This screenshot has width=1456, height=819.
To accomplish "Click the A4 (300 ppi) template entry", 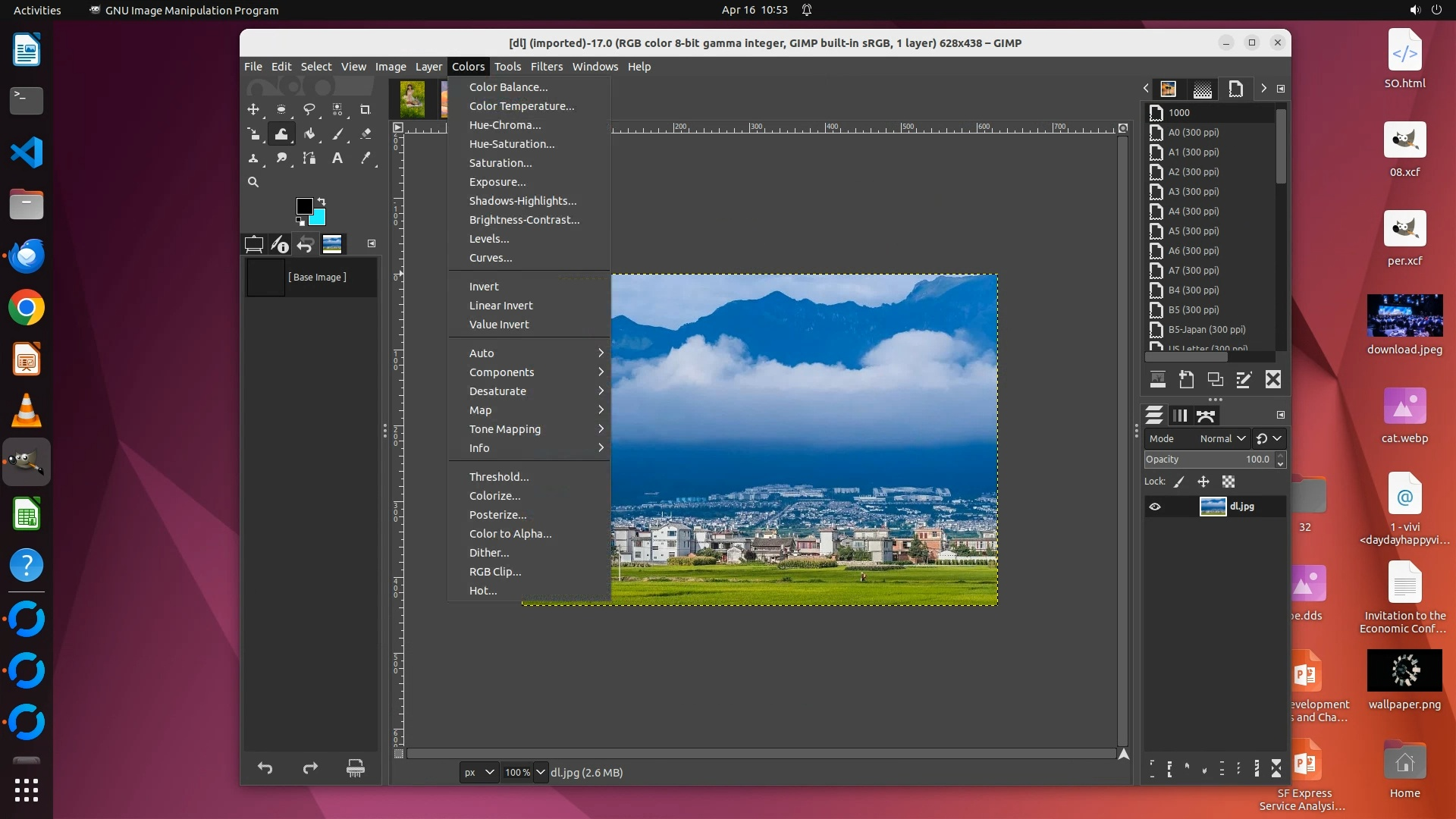I will pos(1193,212).
